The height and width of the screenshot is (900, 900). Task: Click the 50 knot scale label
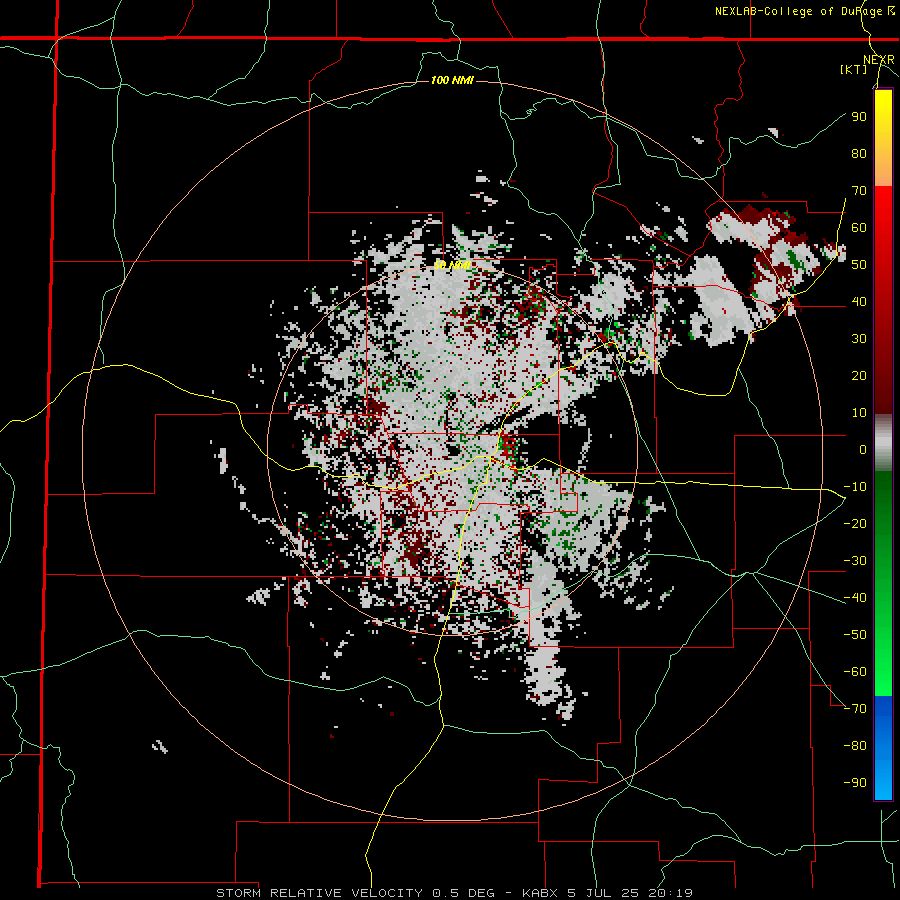[859, 265]
